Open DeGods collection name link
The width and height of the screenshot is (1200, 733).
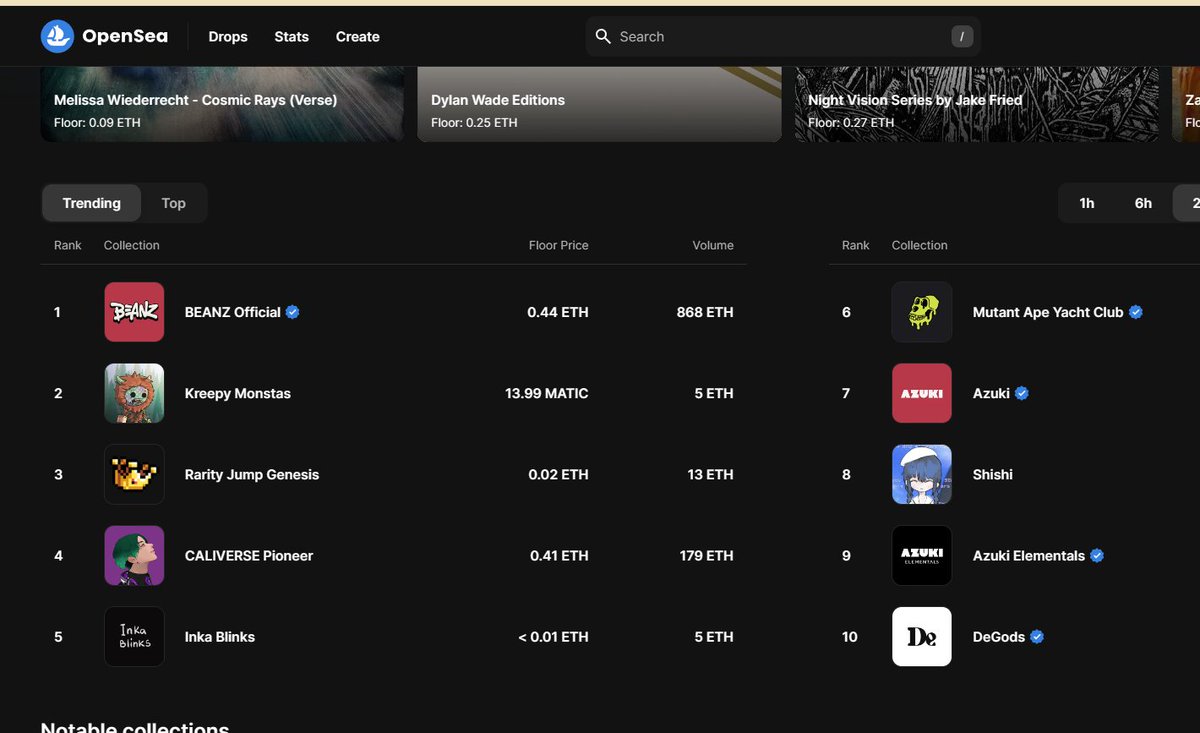pyautogui.click(x=999, y=636)
